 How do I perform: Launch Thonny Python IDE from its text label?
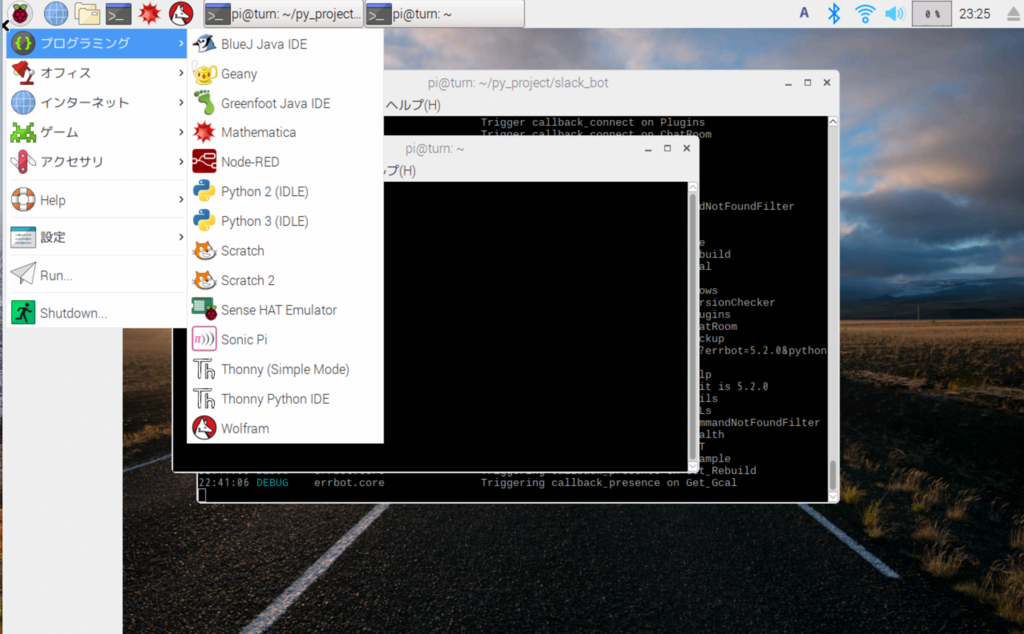275,399
